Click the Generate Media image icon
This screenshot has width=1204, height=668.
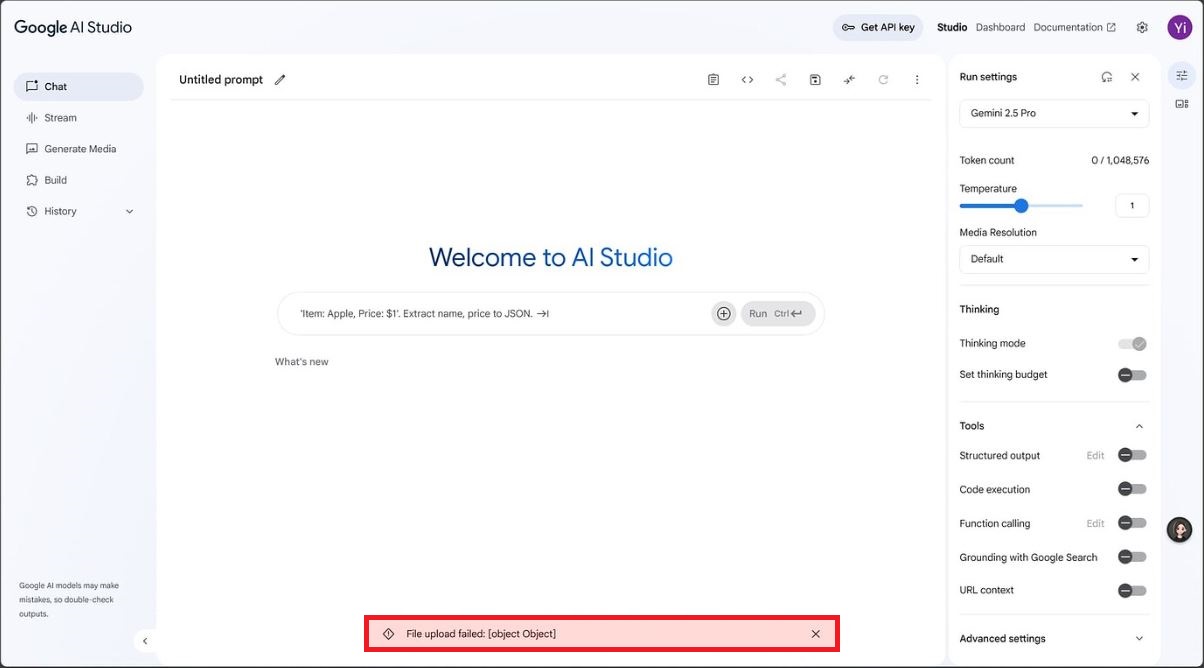tap(32, 149)
